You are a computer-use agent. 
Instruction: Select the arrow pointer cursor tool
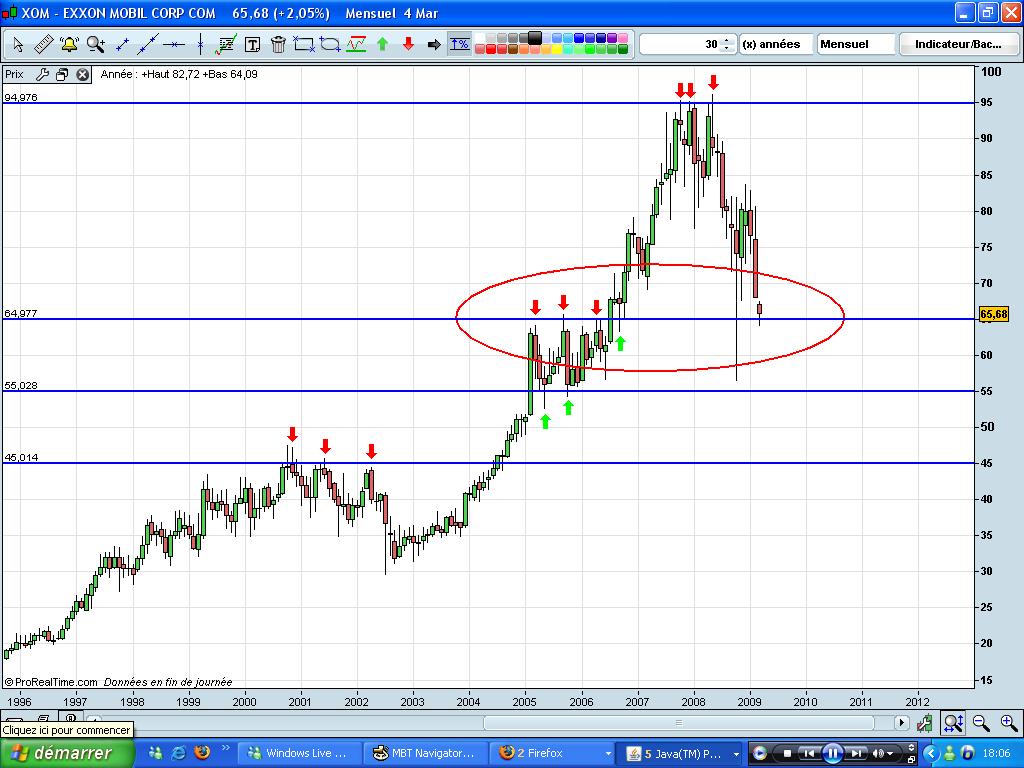[18, 44]
